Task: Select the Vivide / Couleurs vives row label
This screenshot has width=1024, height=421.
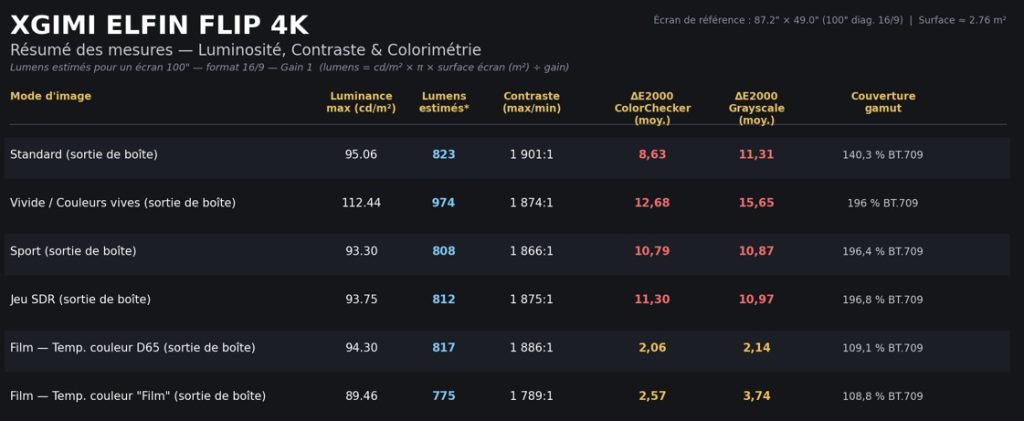Action: 123,203
